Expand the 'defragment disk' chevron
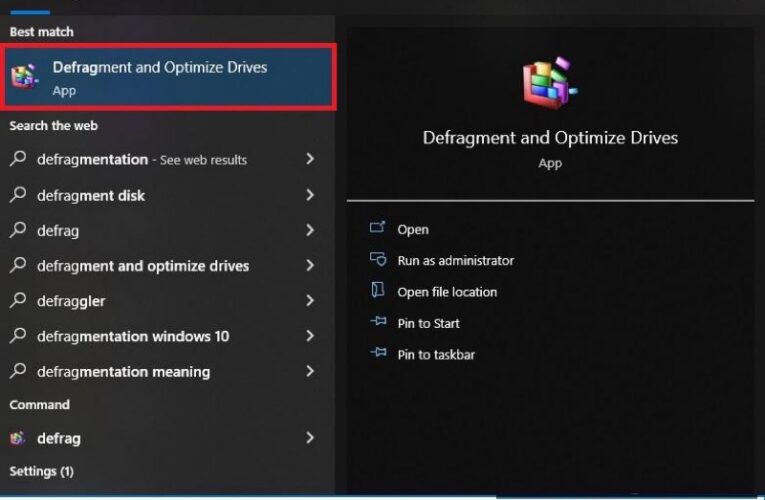Image resolution: width=765 pixels, height=500 pixels. (310, 195)
